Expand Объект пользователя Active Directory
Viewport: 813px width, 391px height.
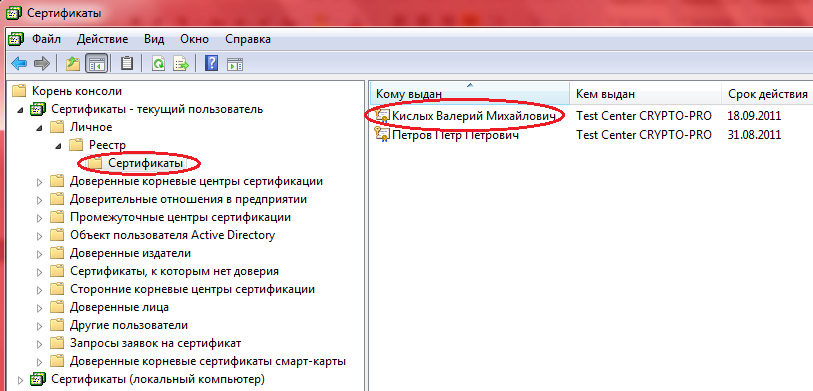[x=39, y=236]
